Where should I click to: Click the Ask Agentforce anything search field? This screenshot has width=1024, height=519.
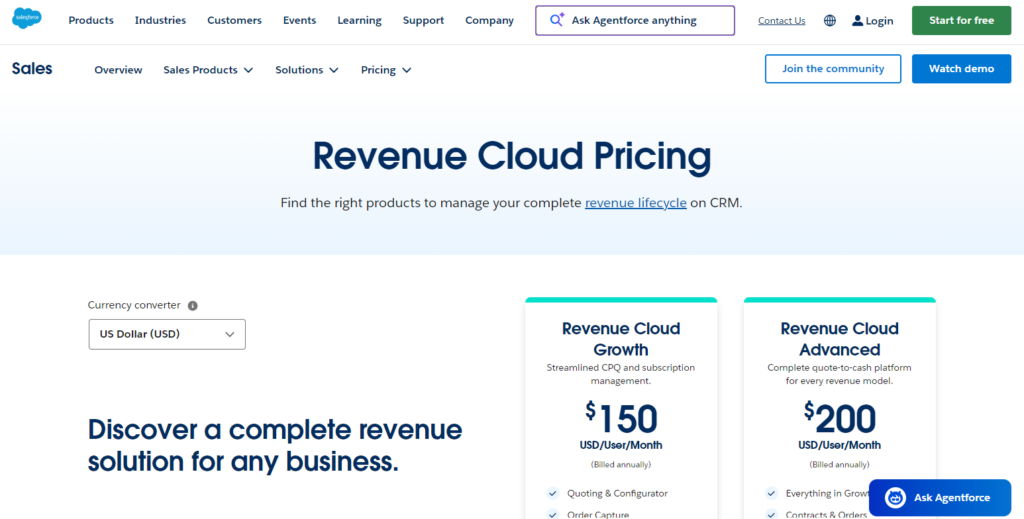coord(635,20)
